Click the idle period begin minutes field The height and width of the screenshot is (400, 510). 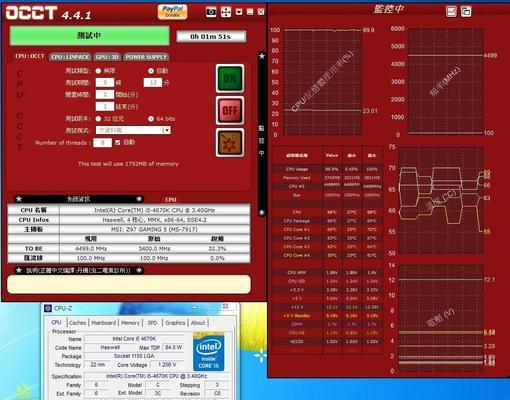(105, 94)
